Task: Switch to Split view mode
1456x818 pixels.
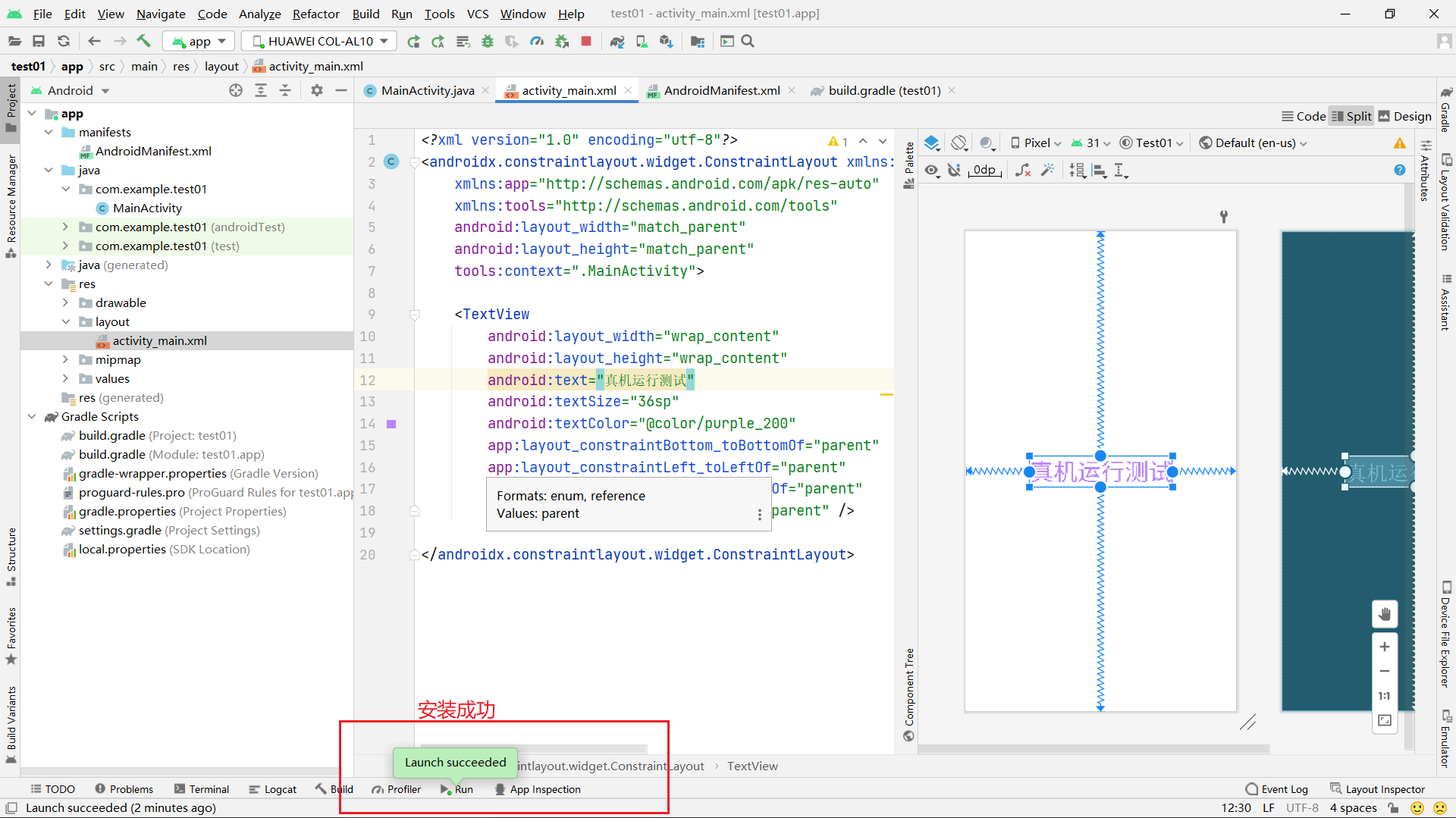Action: point(1351,116)
